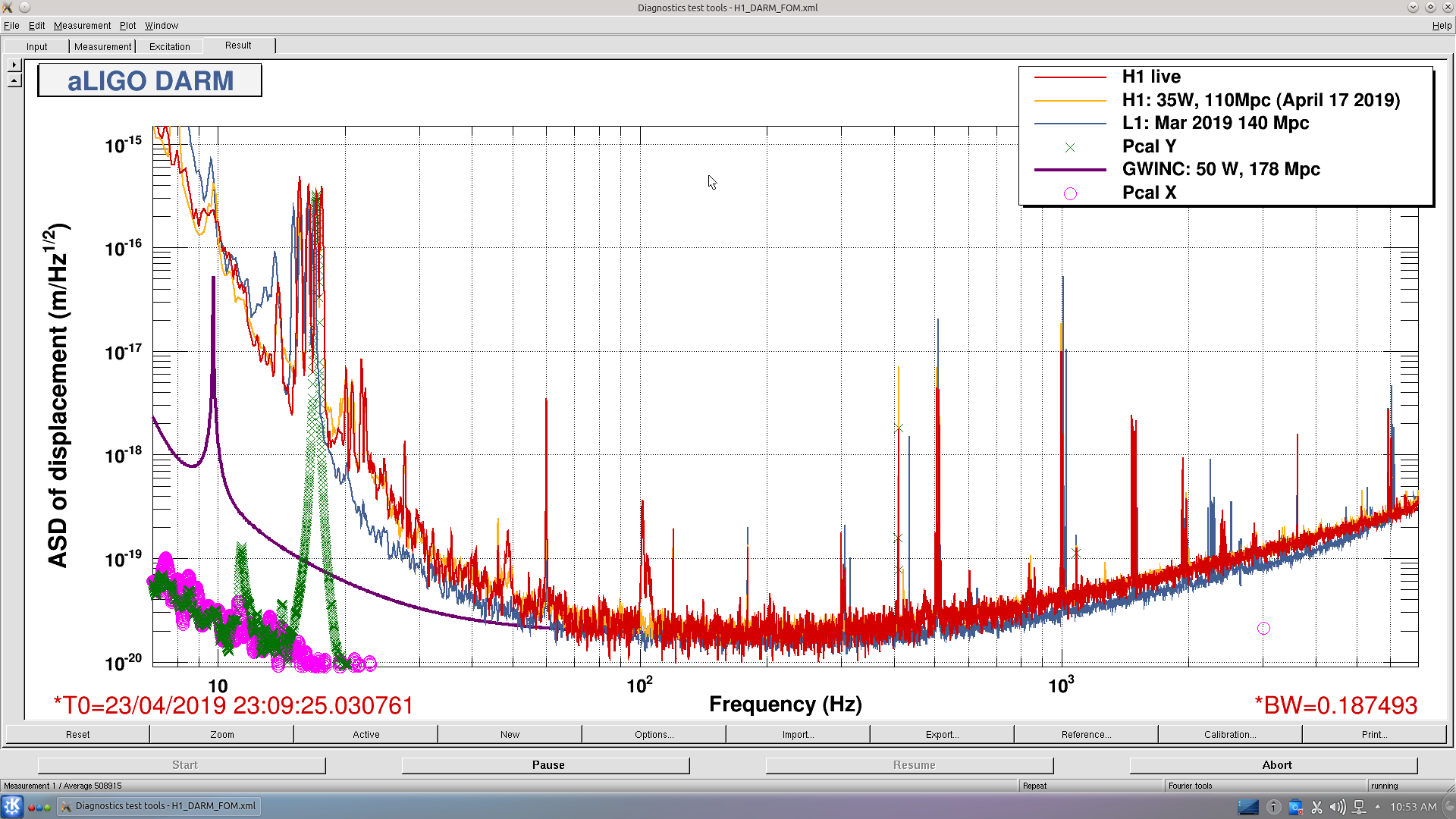Viewport: 1456px width, 819px height.
Task: Pause the running measurement
Action: 546,765
